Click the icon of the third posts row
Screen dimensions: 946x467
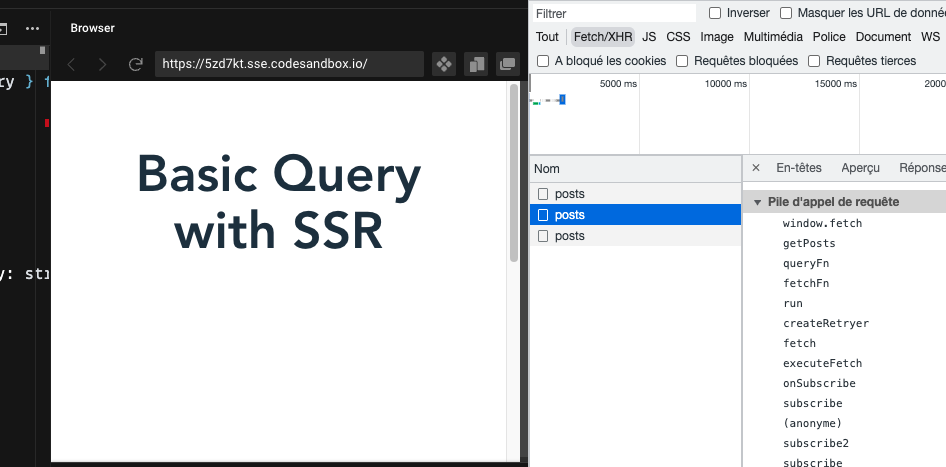click(543, 236)
